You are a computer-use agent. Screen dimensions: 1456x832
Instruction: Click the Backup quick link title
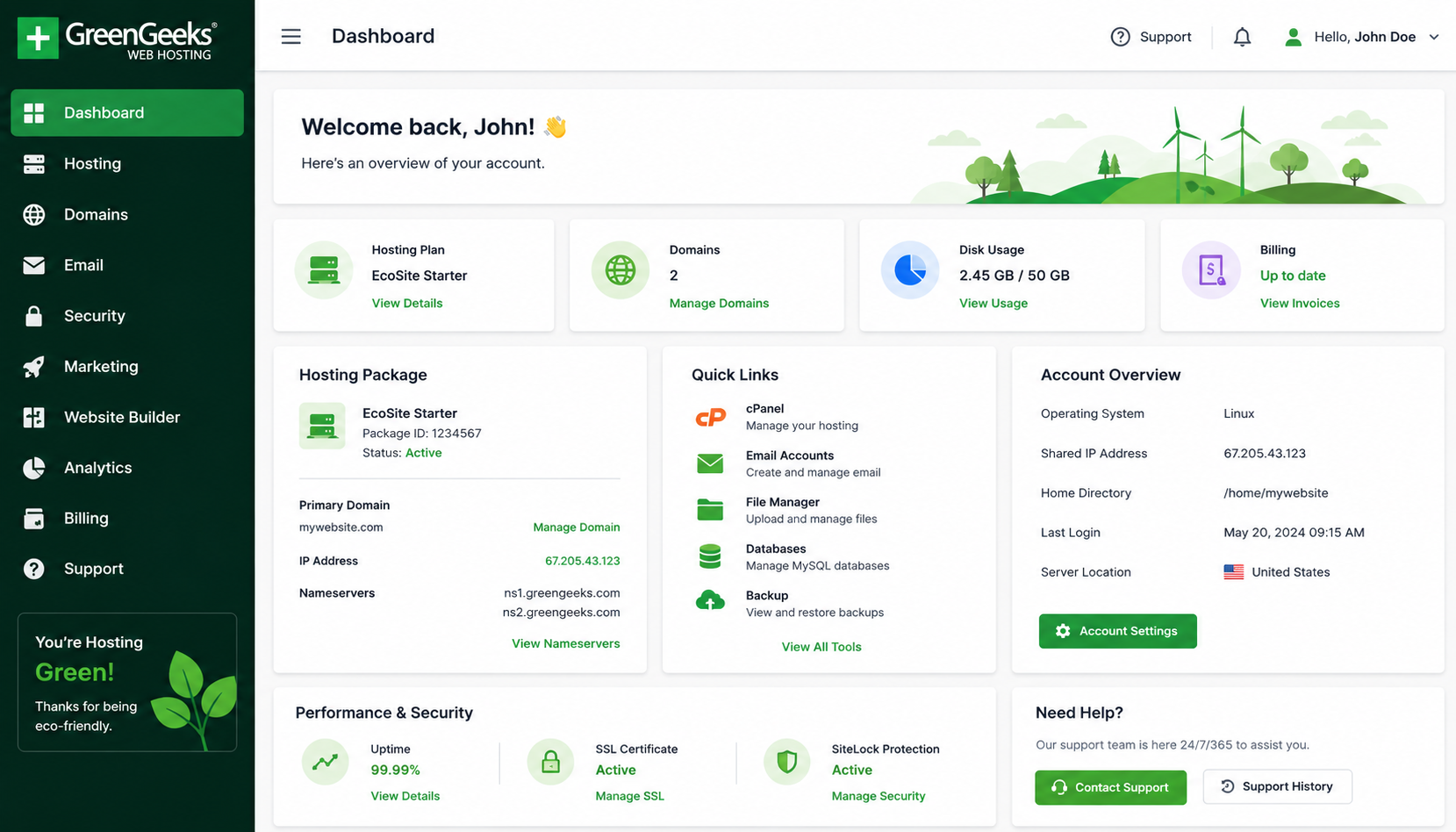click(x=767, y=595)
